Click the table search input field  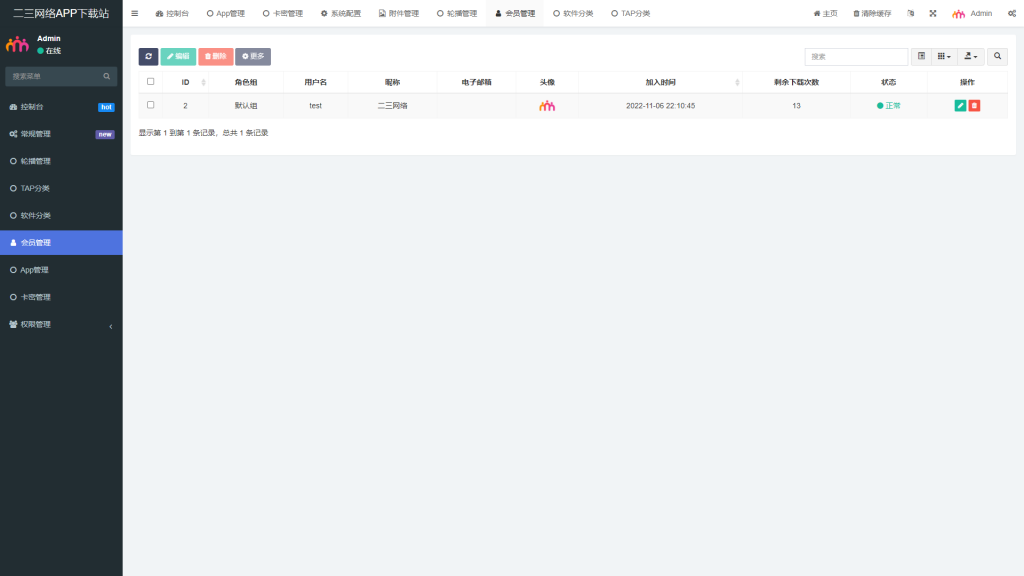click(x=856, y=57)
